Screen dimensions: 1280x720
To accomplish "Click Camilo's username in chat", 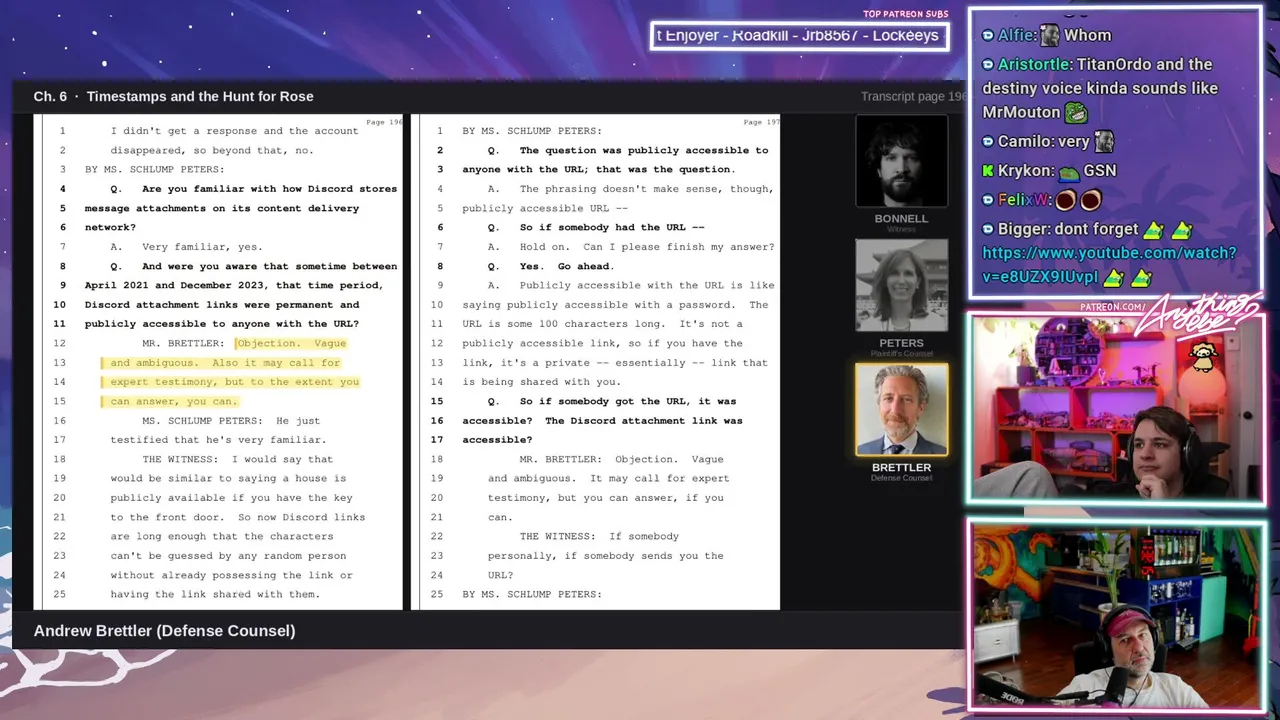I will point(1025,142).
